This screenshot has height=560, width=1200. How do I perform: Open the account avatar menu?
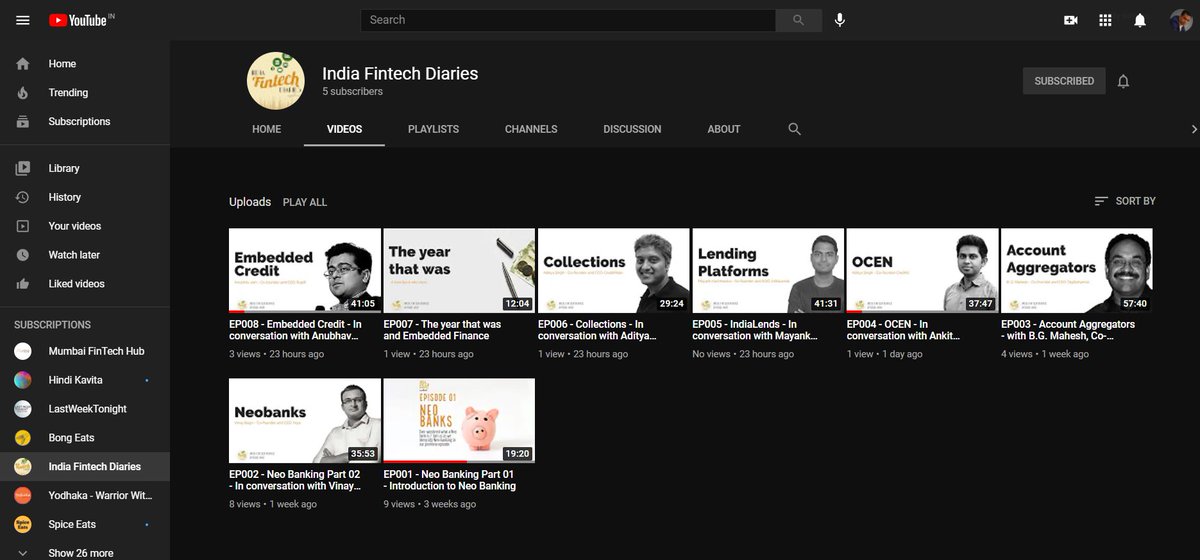tap(1181, 20)
